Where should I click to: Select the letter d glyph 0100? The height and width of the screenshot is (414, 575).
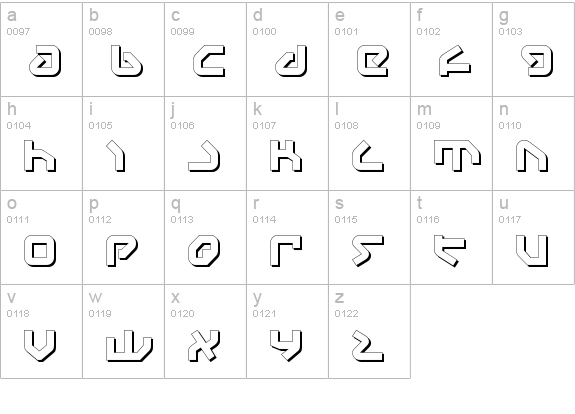pos(288,50)
